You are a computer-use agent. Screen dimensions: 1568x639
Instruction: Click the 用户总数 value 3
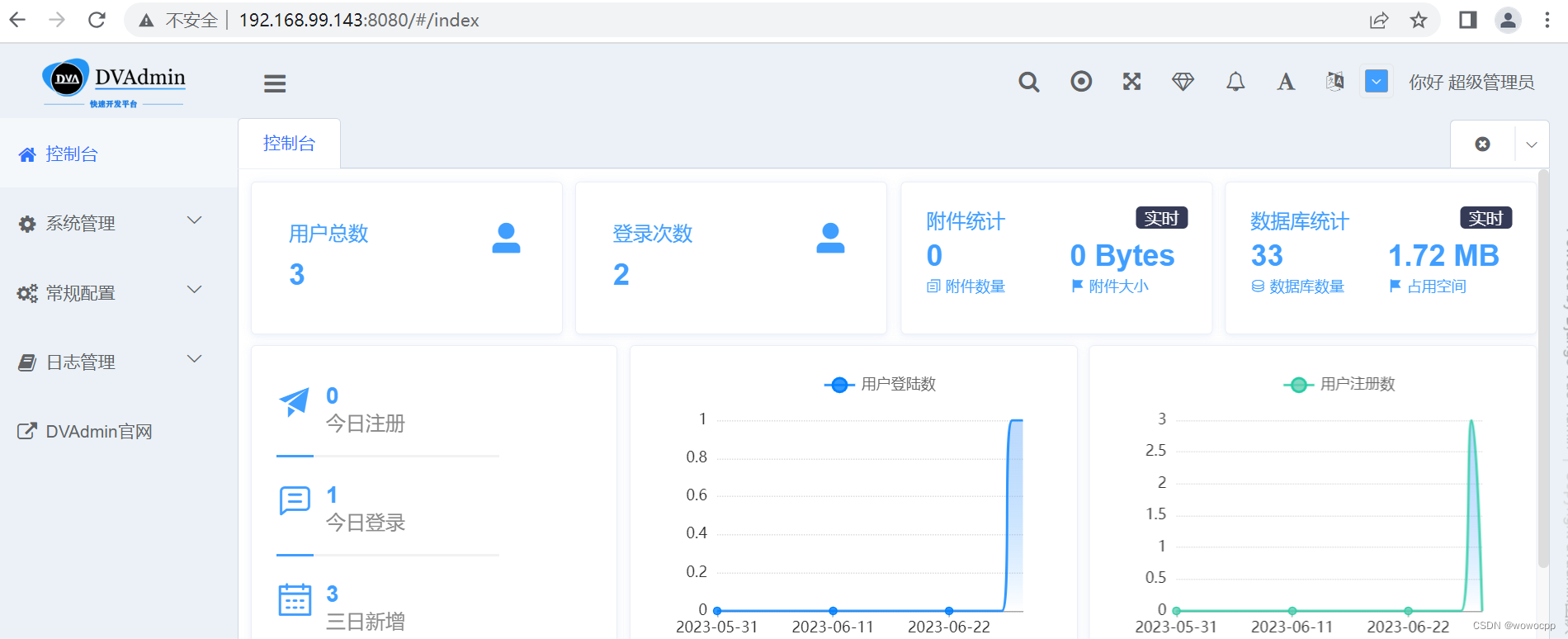click(297, 274)
